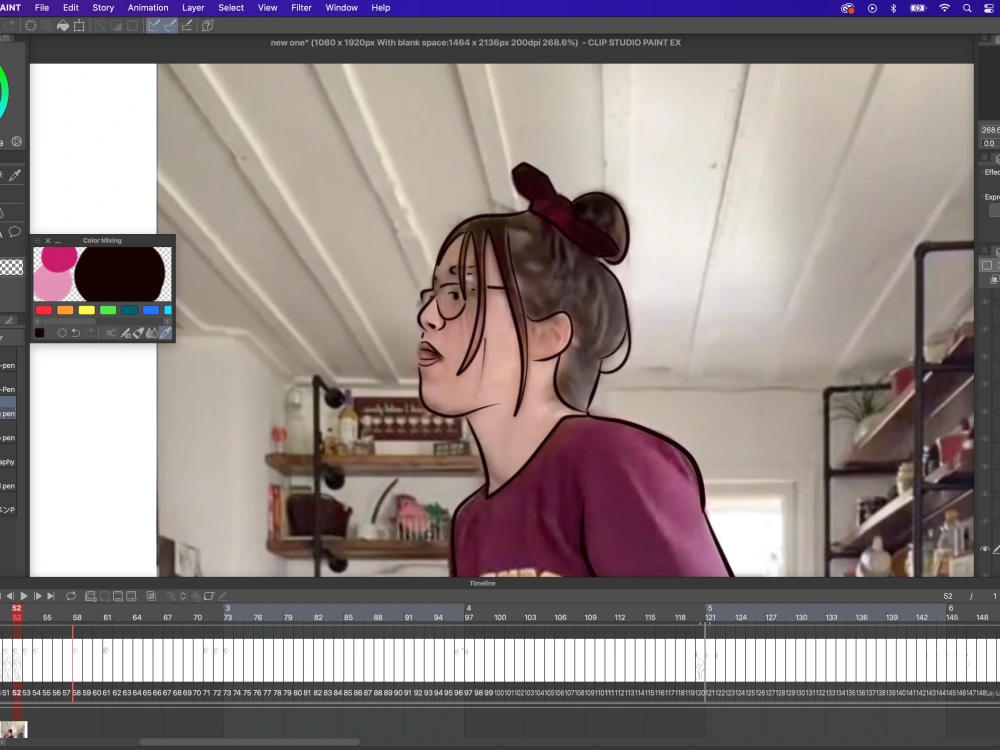Click the redo arrow in the Color Mixing panel
This screenshot has height=750, width=1000.
(x=90, y=332)
